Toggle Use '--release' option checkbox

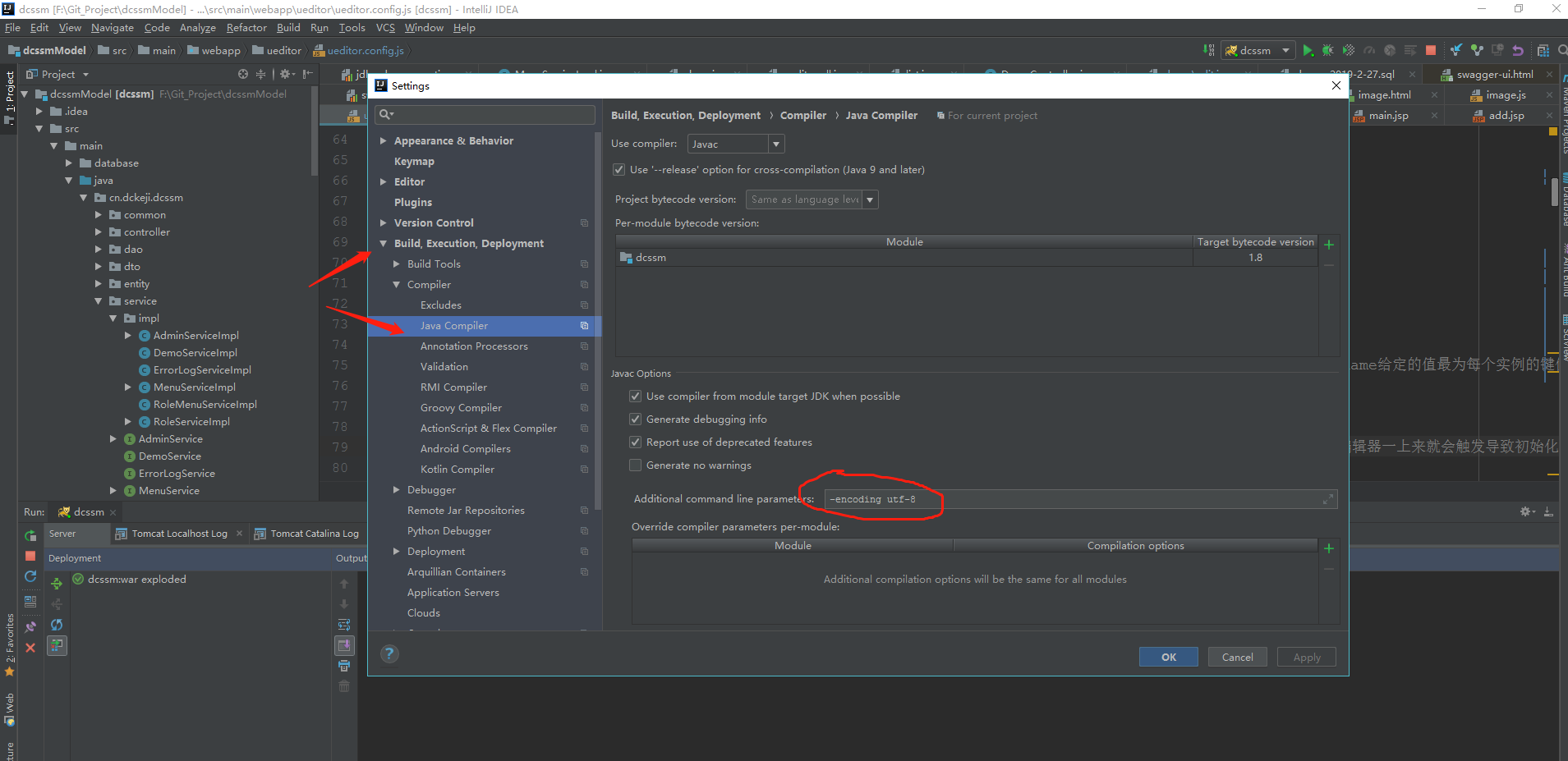[619, 170]
